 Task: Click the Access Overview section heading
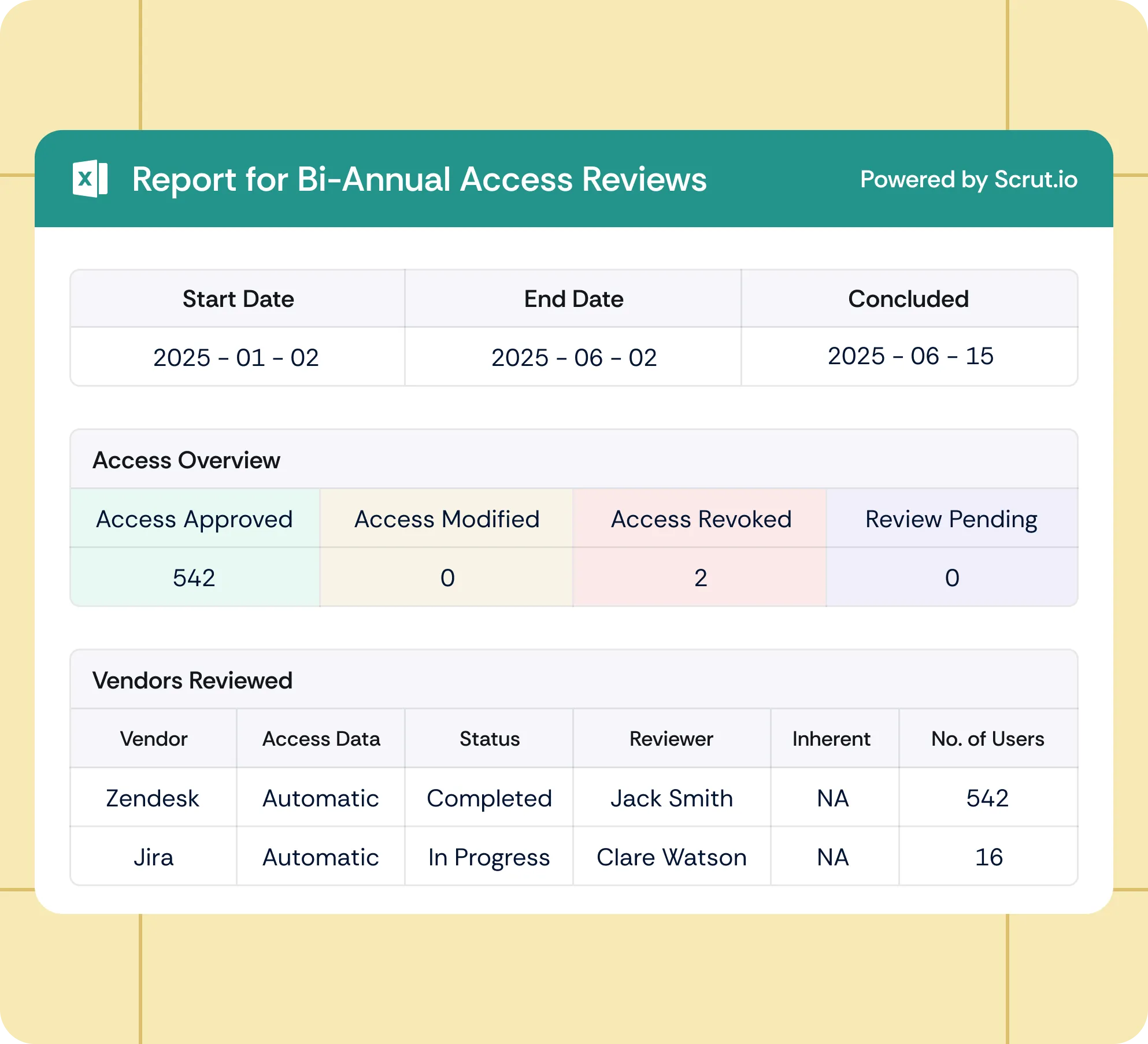(186, 460)
